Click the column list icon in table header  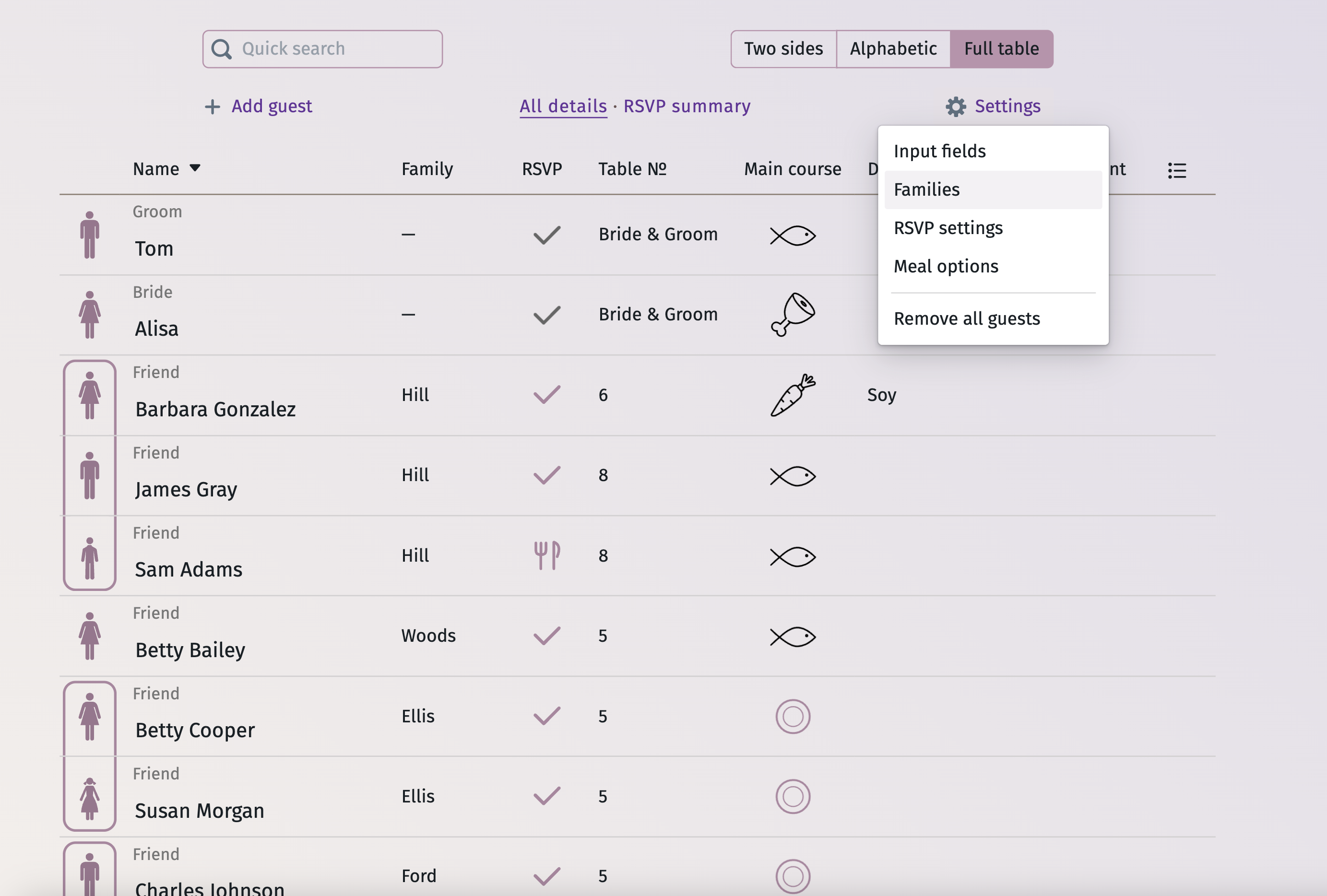(1176, 170)
